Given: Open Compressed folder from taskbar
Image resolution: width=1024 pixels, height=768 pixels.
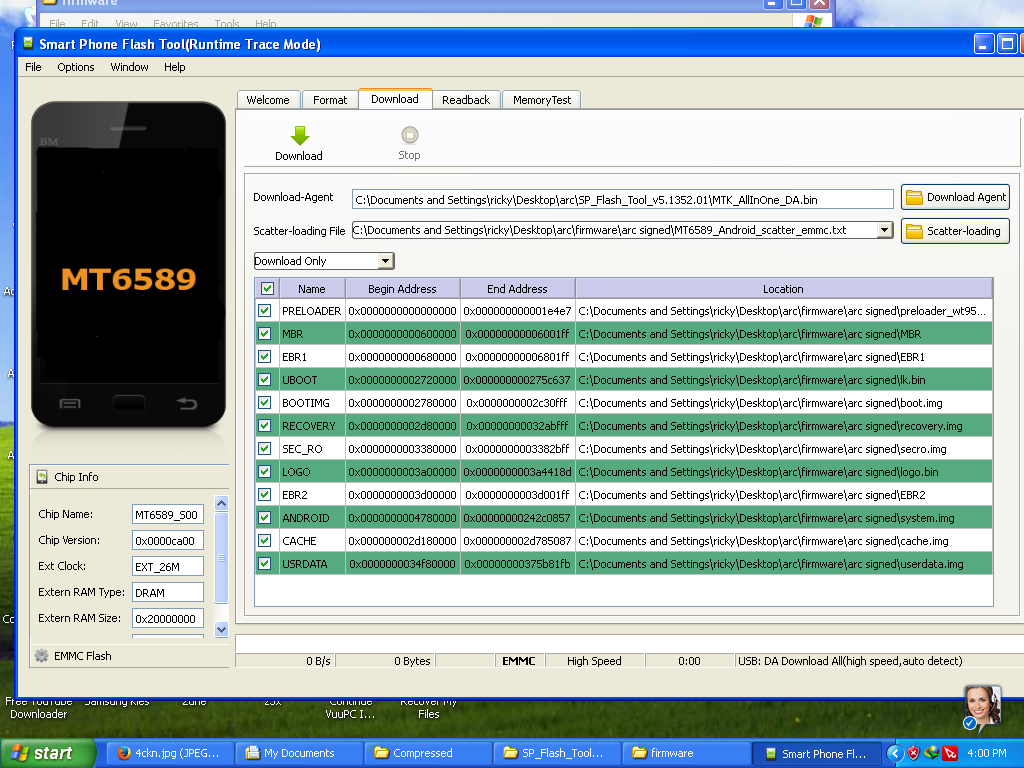Looking at the screenshot, I should coord(427,753).
